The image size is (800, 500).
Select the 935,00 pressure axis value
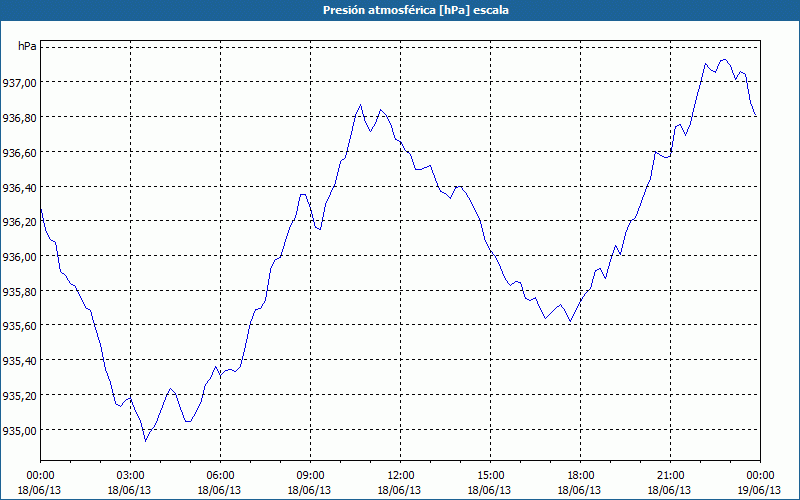tap(19, 431)
